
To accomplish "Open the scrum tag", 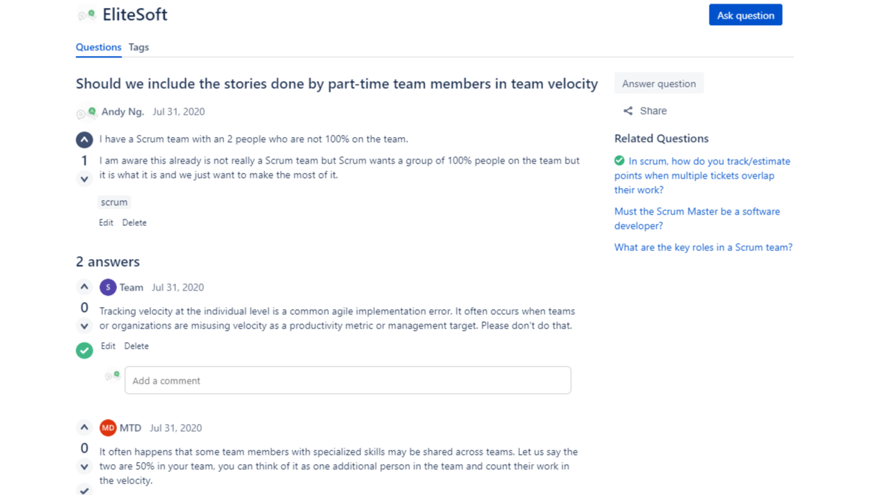I will 114,202.
